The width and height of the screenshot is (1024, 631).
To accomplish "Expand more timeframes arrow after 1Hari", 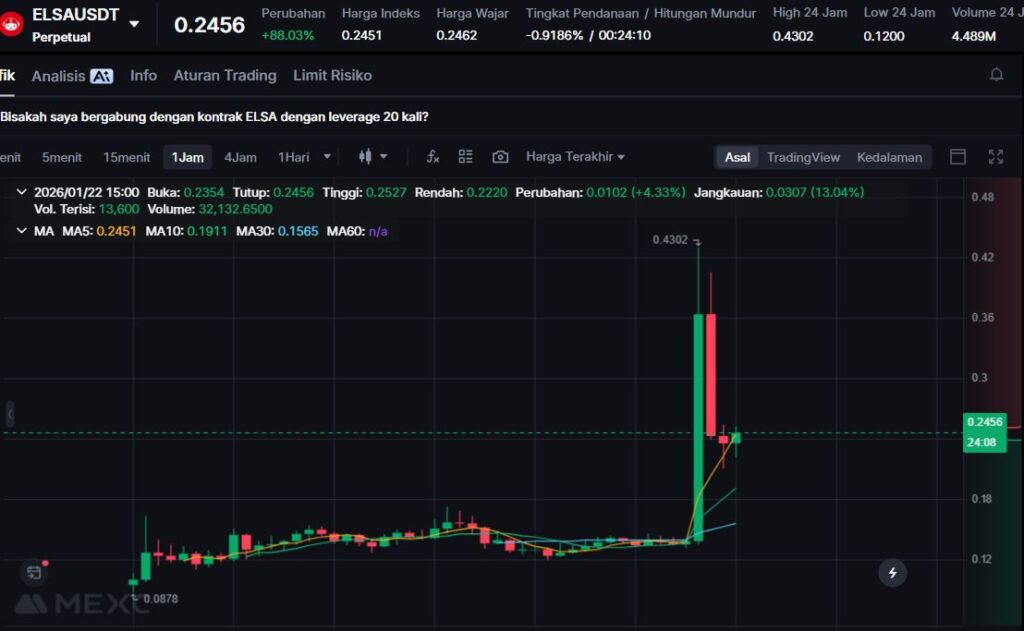I will coord(327,157).
